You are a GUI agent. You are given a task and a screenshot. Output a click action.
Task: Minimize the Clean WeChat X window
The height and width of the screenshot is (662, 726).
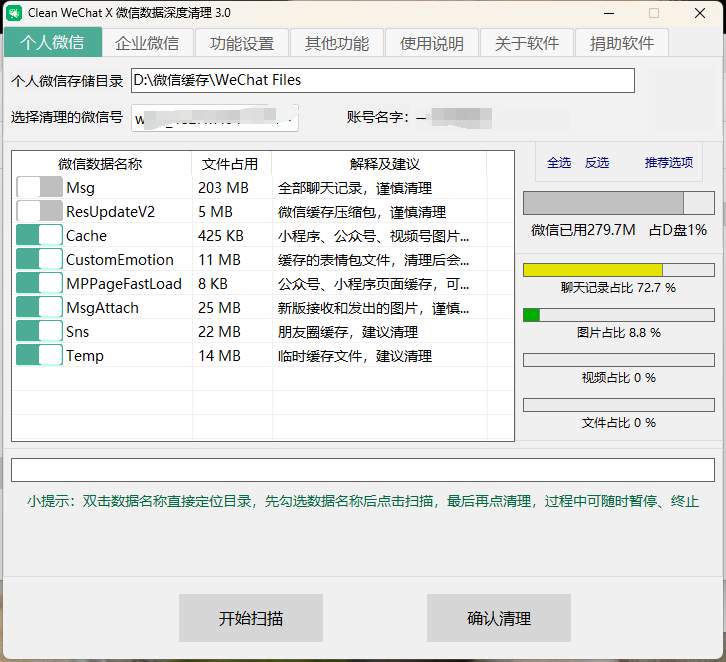pos(609,13)
